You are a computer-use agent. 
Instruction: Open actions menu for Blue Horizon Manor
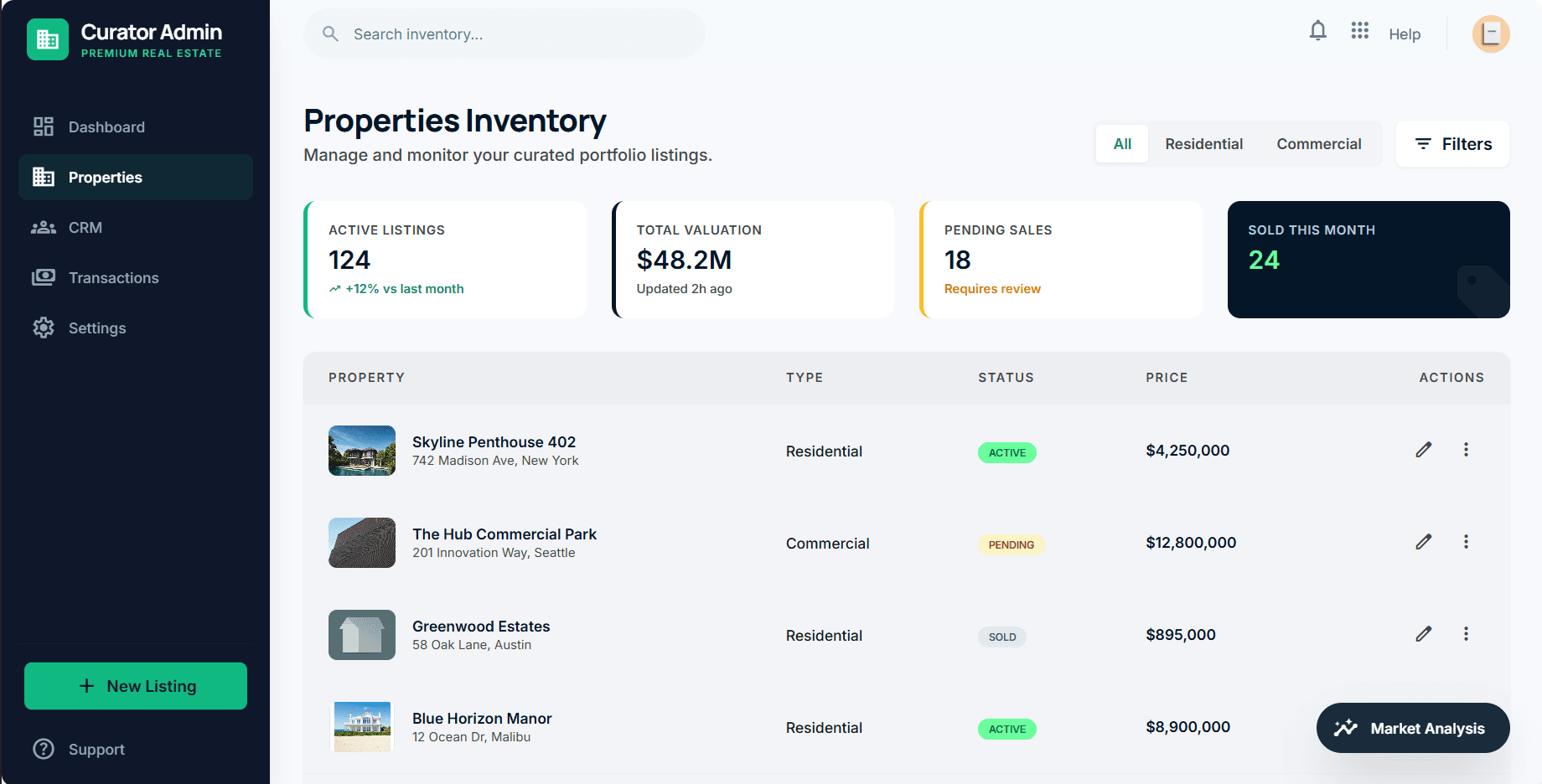(1467, 726)
